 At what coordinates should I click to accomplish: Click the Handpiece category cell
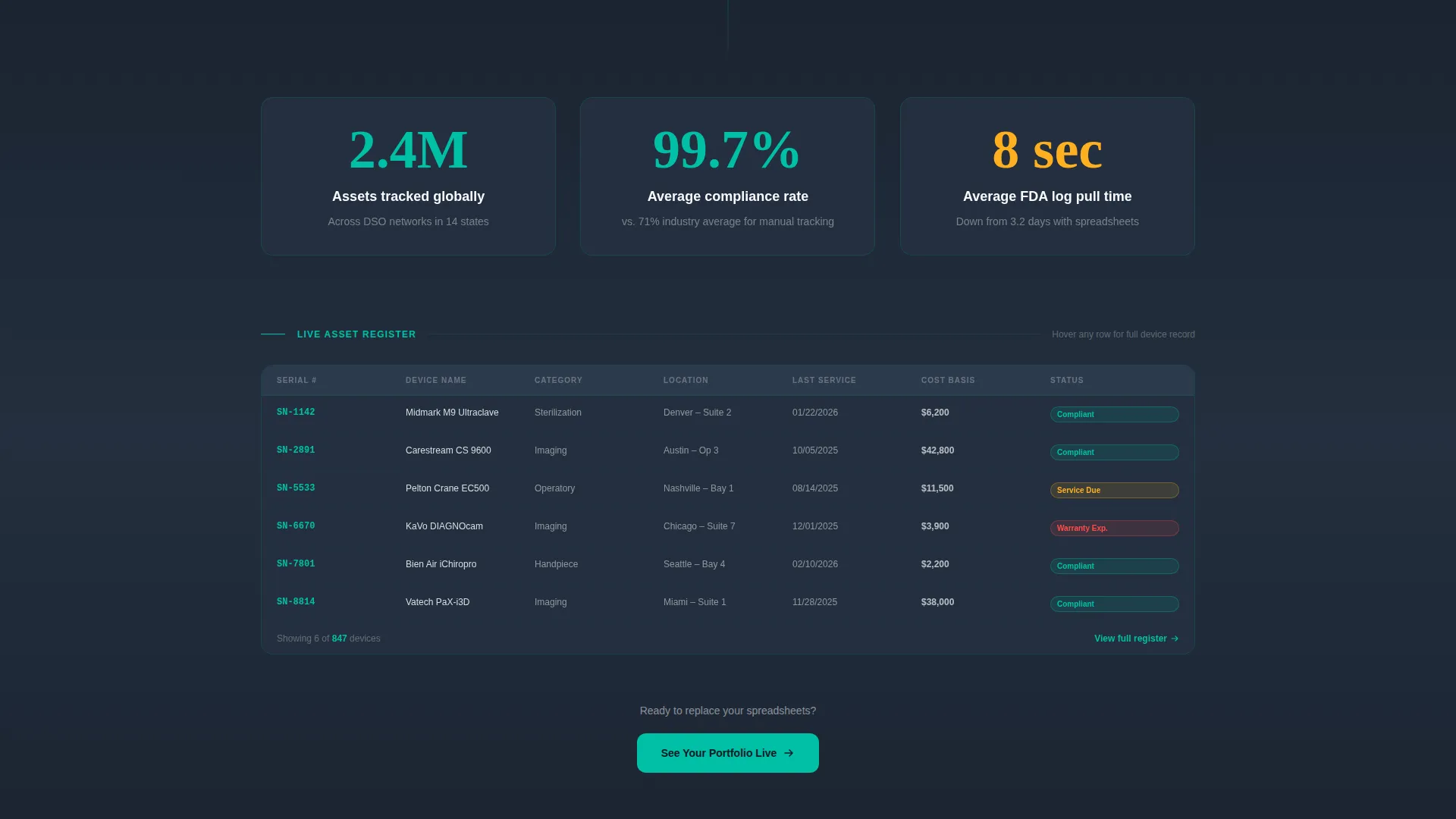[556, 564]
